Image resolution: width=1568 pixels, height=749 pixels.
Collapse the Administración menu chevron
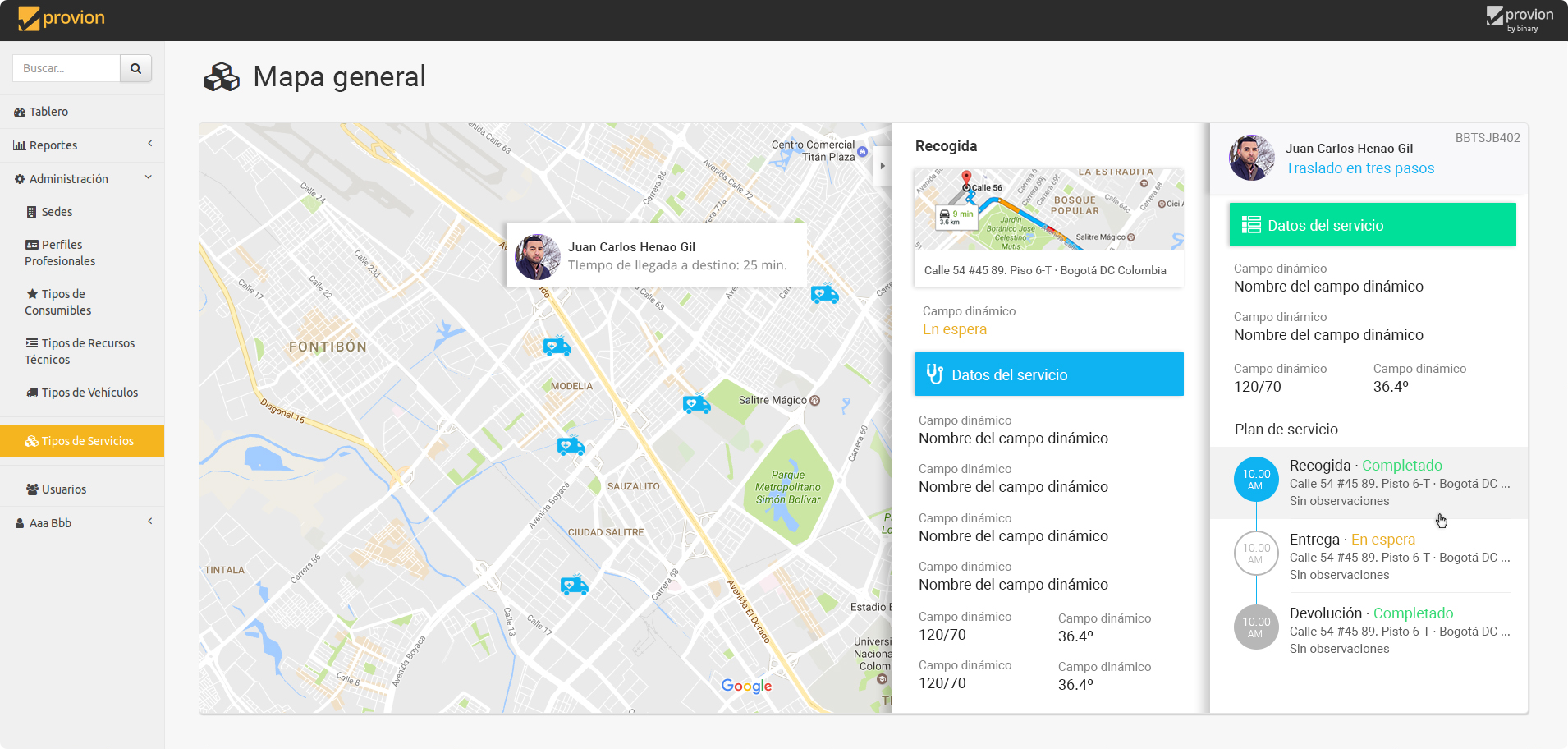(x=149, y=177)
